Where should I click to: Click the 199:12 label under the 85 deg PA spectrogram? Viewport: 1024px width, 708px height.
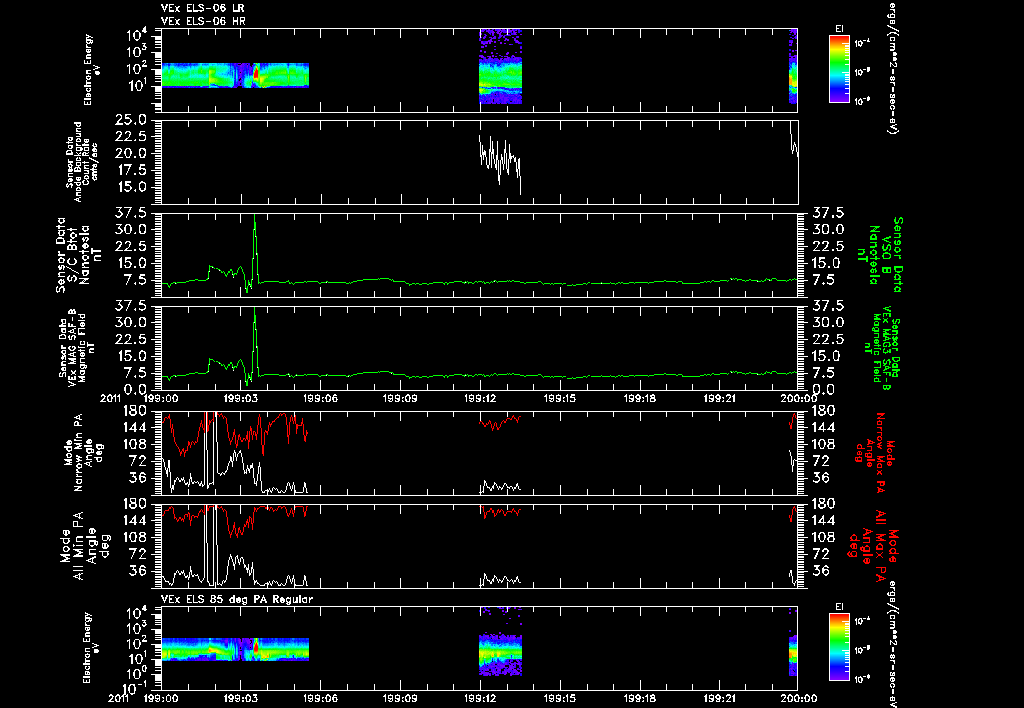[480, 698]
